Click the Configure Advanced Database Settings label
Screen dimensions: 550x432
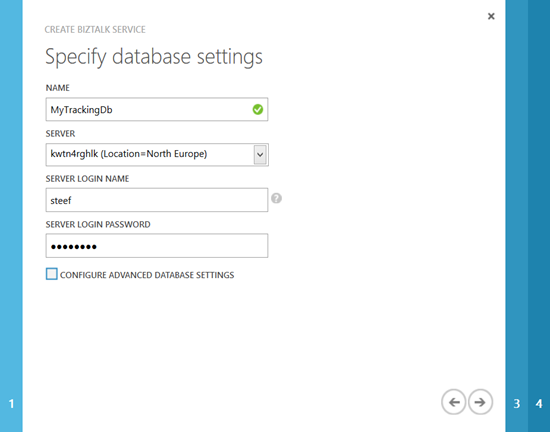click(x=147, y=275)
